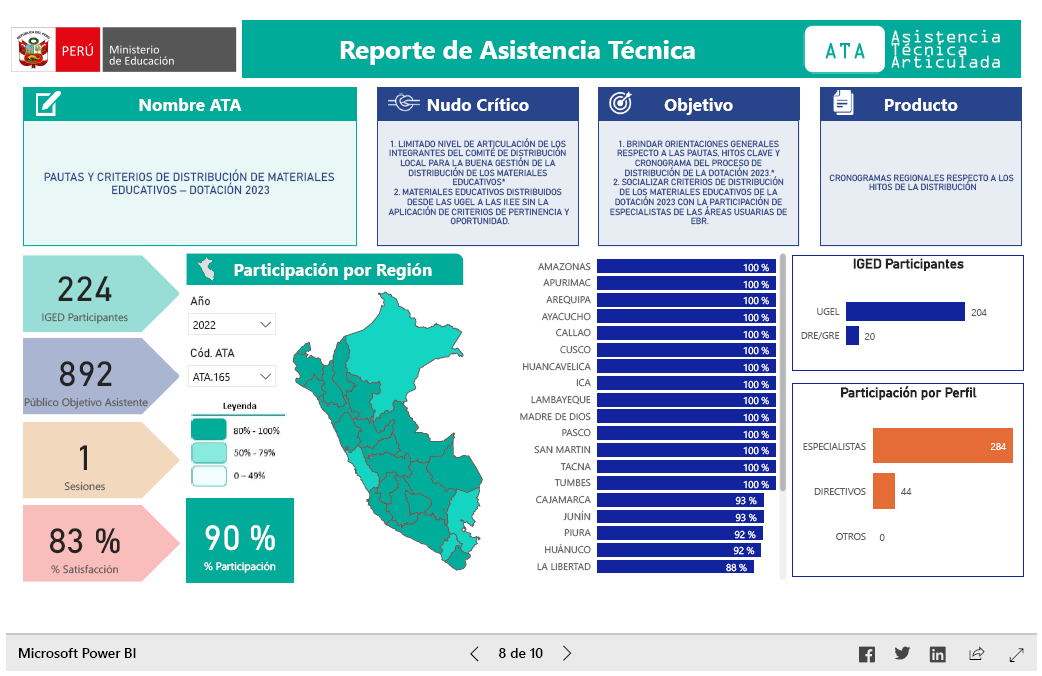Select the AMAZONAS 100 % bar
The height and width of the screenshot is (676, 1042).
coord(686,267)
